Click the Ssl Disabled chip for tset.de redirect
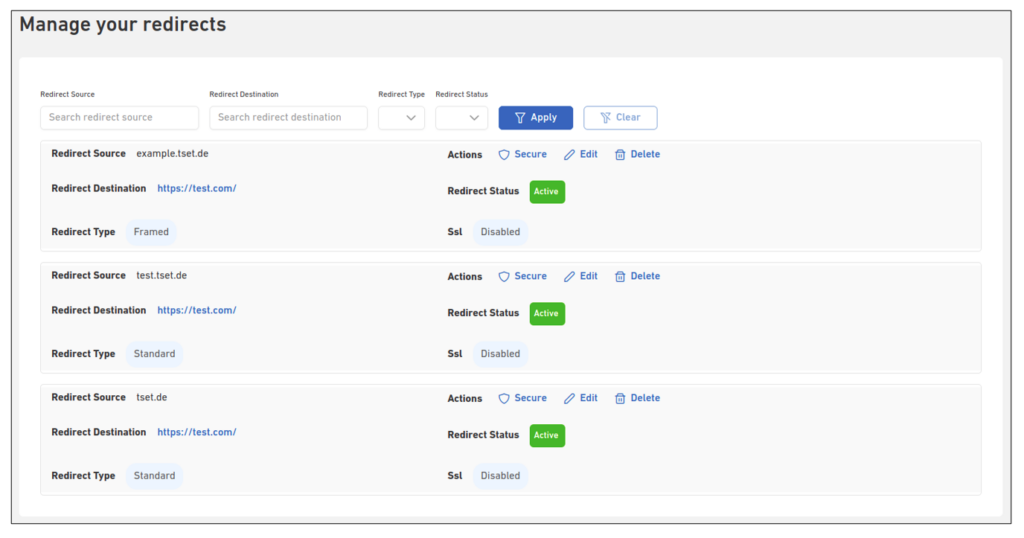 [500, 476]
